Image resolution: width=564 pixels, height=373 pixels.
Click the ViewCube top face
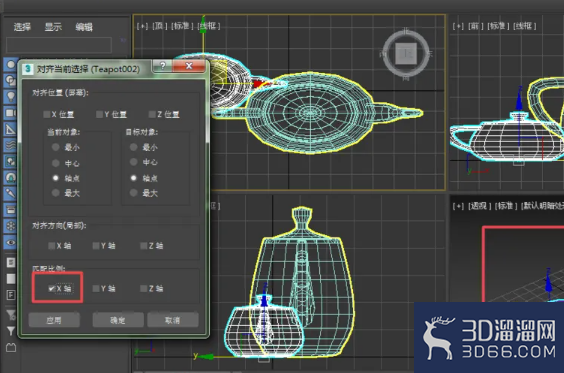click(x=406, y=54)
